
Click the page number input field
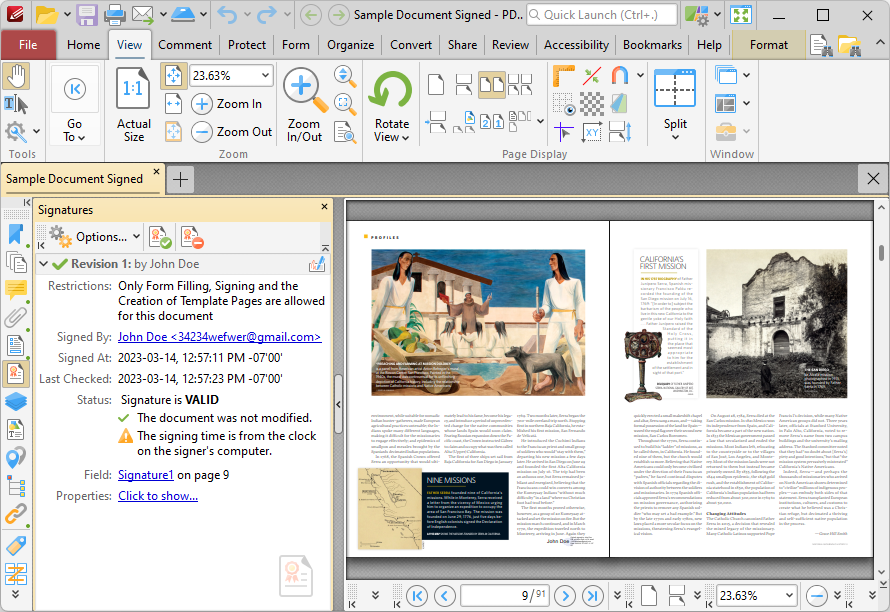point(505,596)
